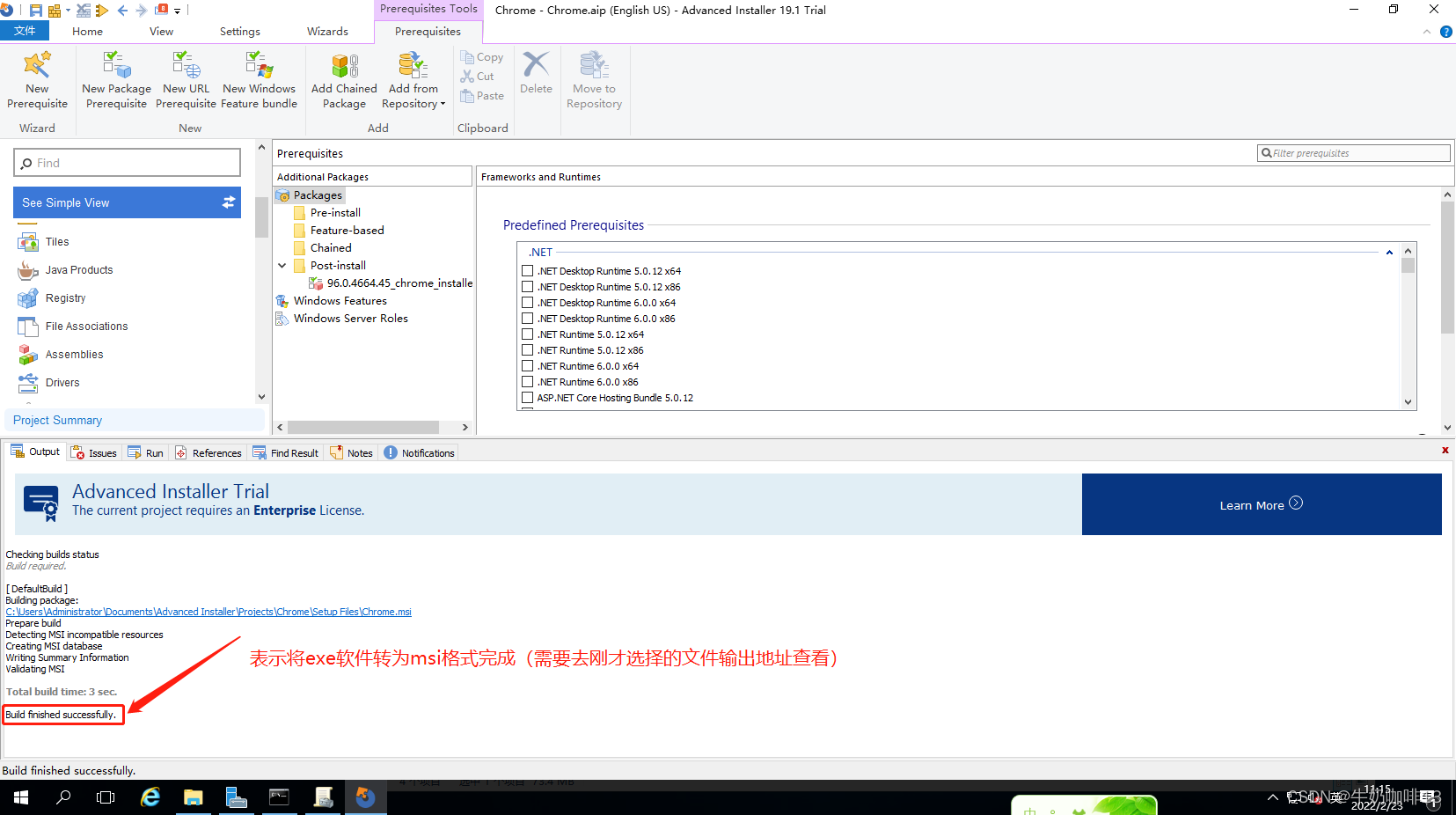
Task: Open the View ribbon tab
Action: [x=161, y=31]
